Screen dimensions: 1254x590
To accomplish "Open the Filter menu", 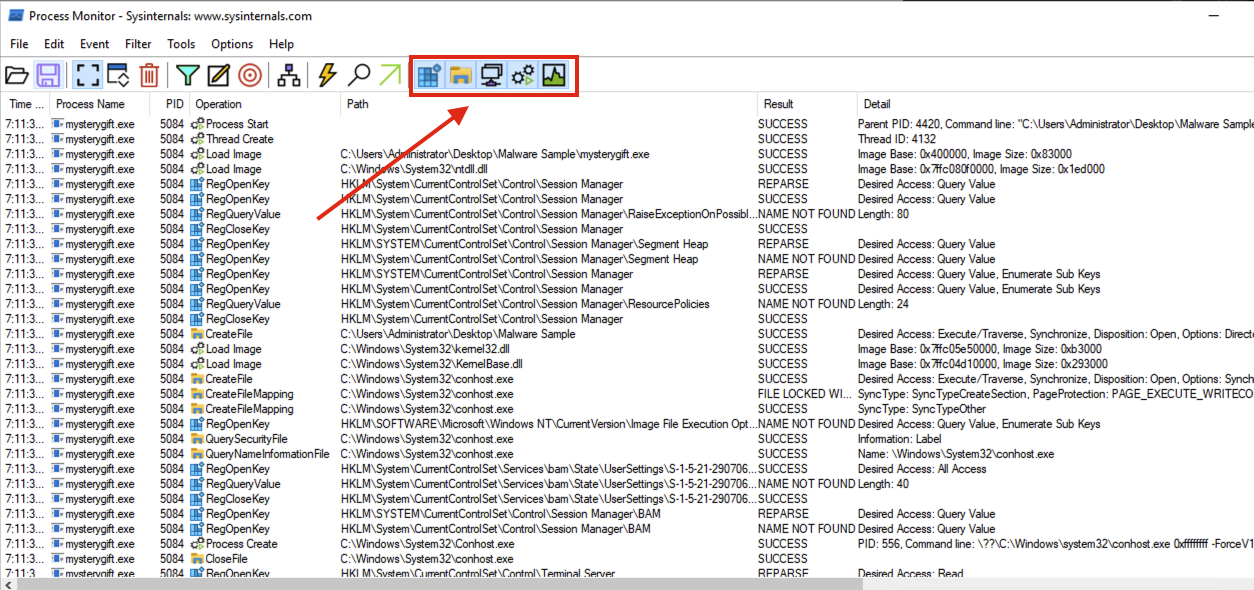I will tap(138, 44).
